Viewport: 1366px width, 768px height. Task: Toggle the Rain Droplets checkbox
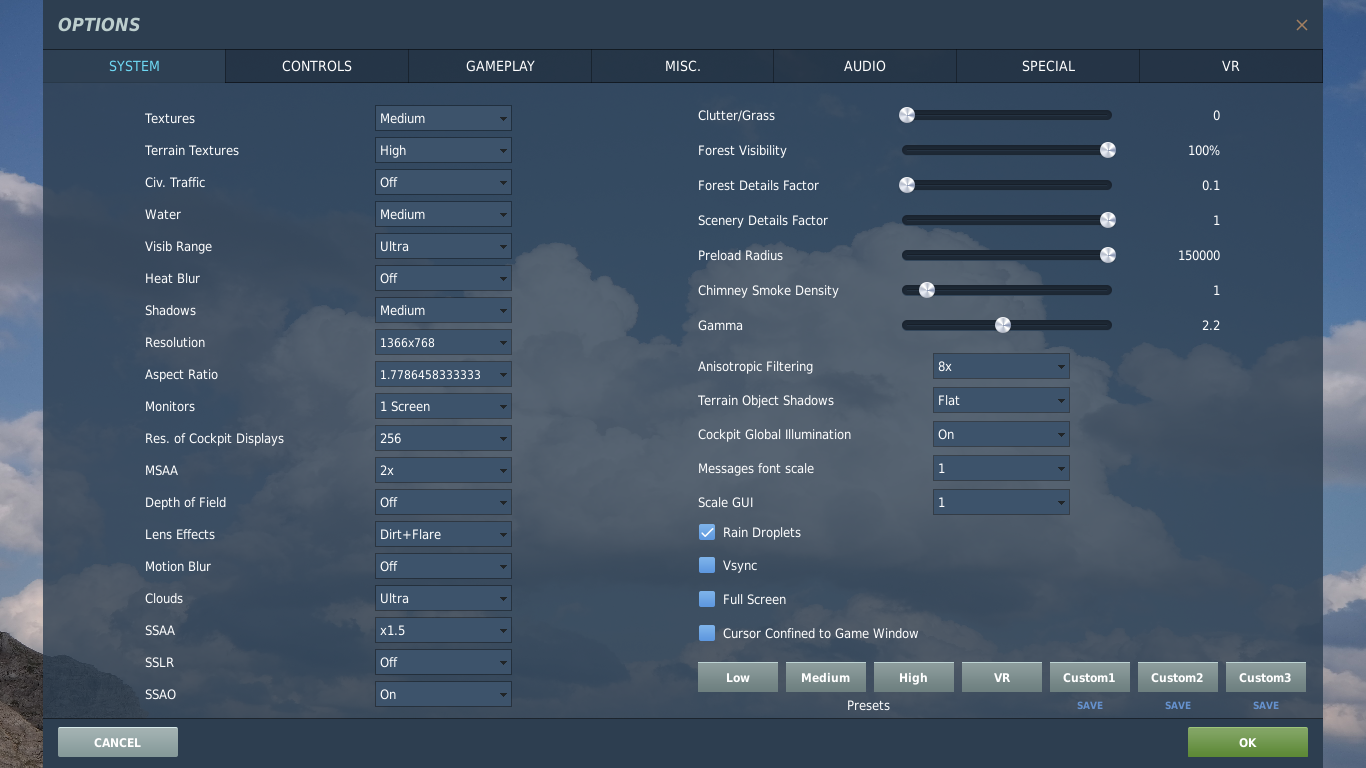707,532
